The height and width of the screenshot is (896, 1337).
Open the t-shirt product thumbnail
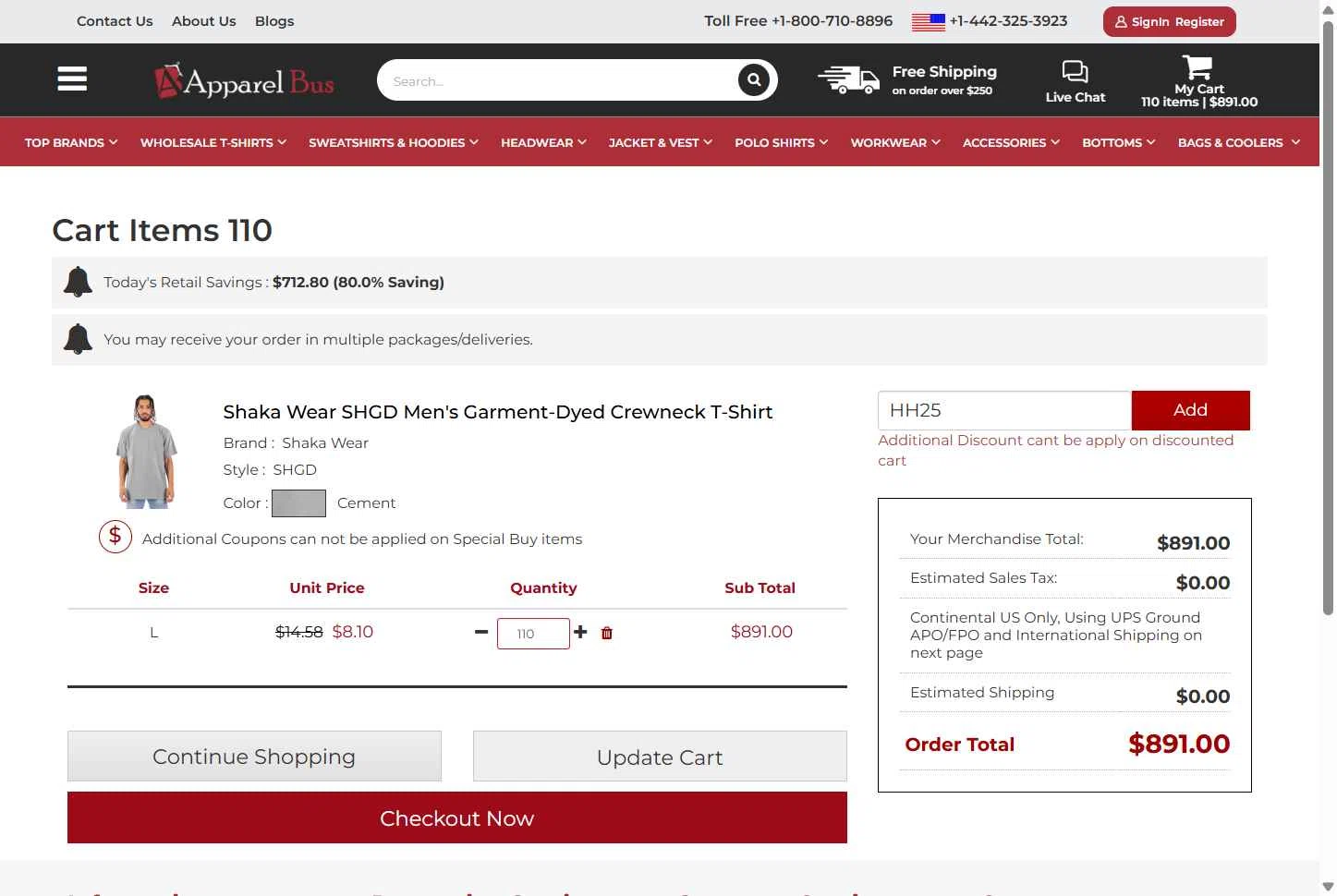click(x=147, y=452)
